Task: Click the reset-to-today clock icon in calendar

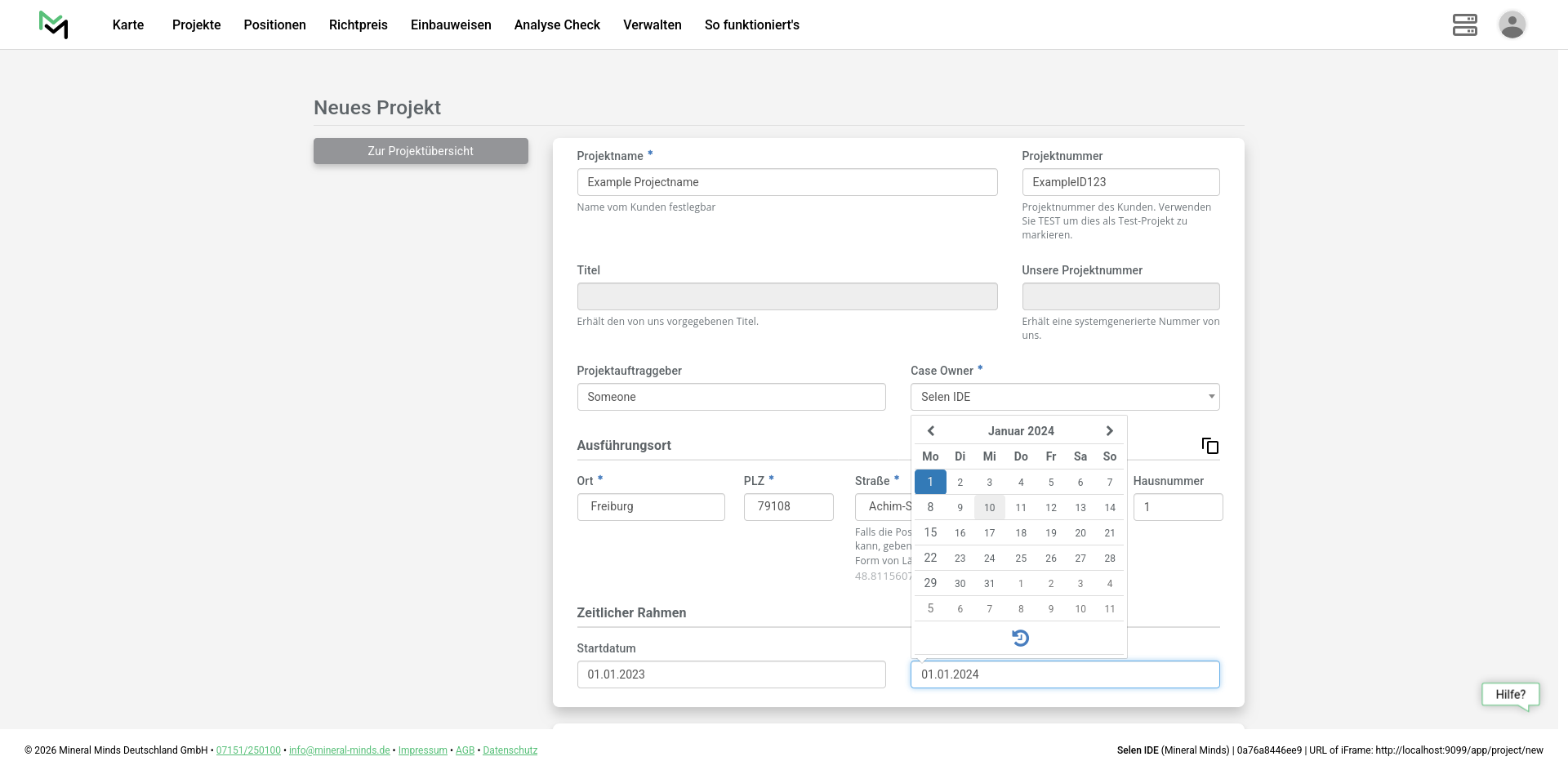Action: tap(1020, 638)
